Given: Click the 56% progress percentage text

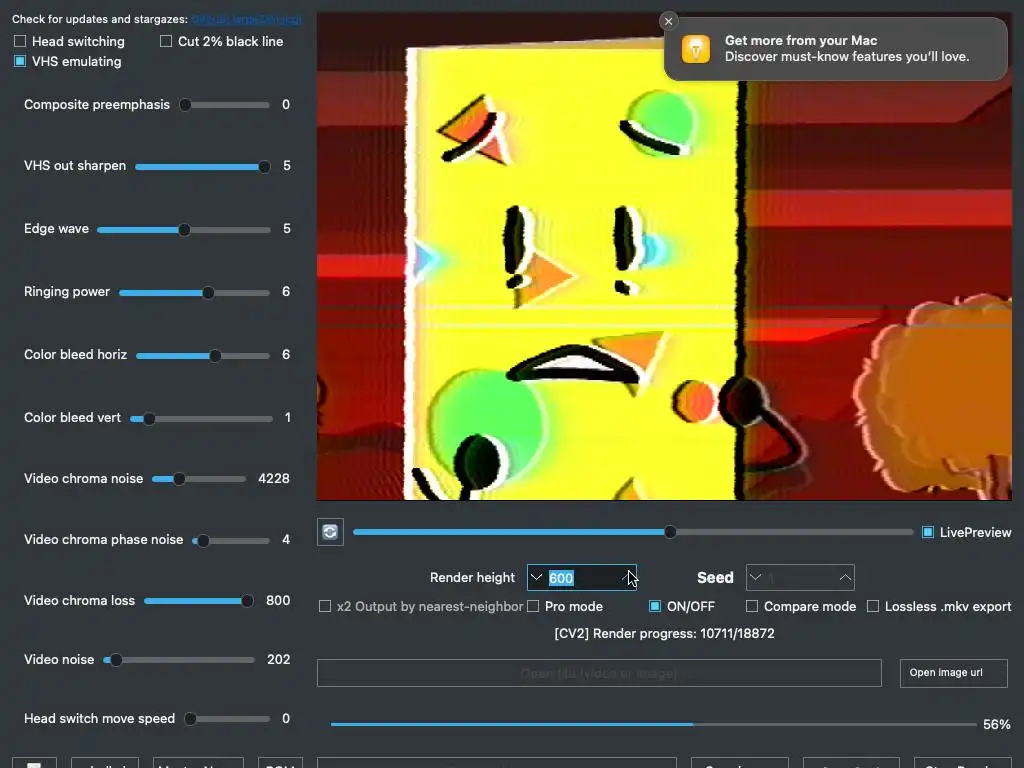Looking at the screenshot, I should (x=997, y=724).
